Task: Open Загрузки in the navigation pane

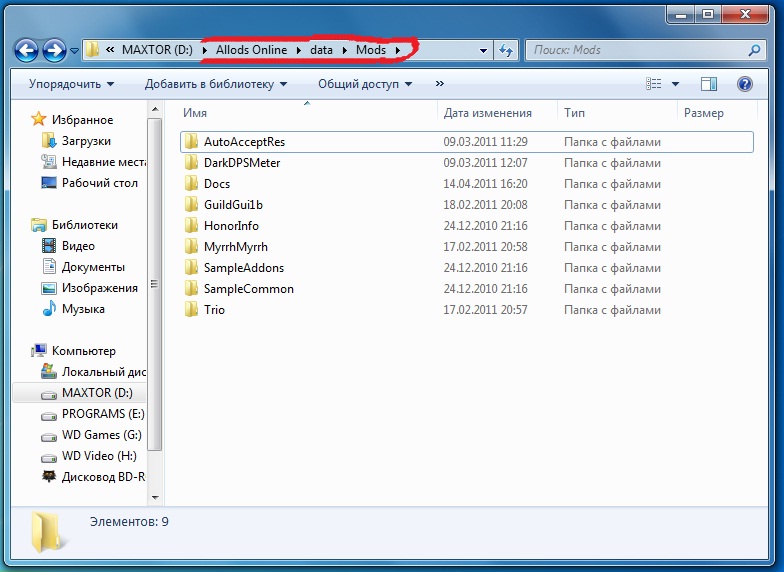Action: (76, 141)
